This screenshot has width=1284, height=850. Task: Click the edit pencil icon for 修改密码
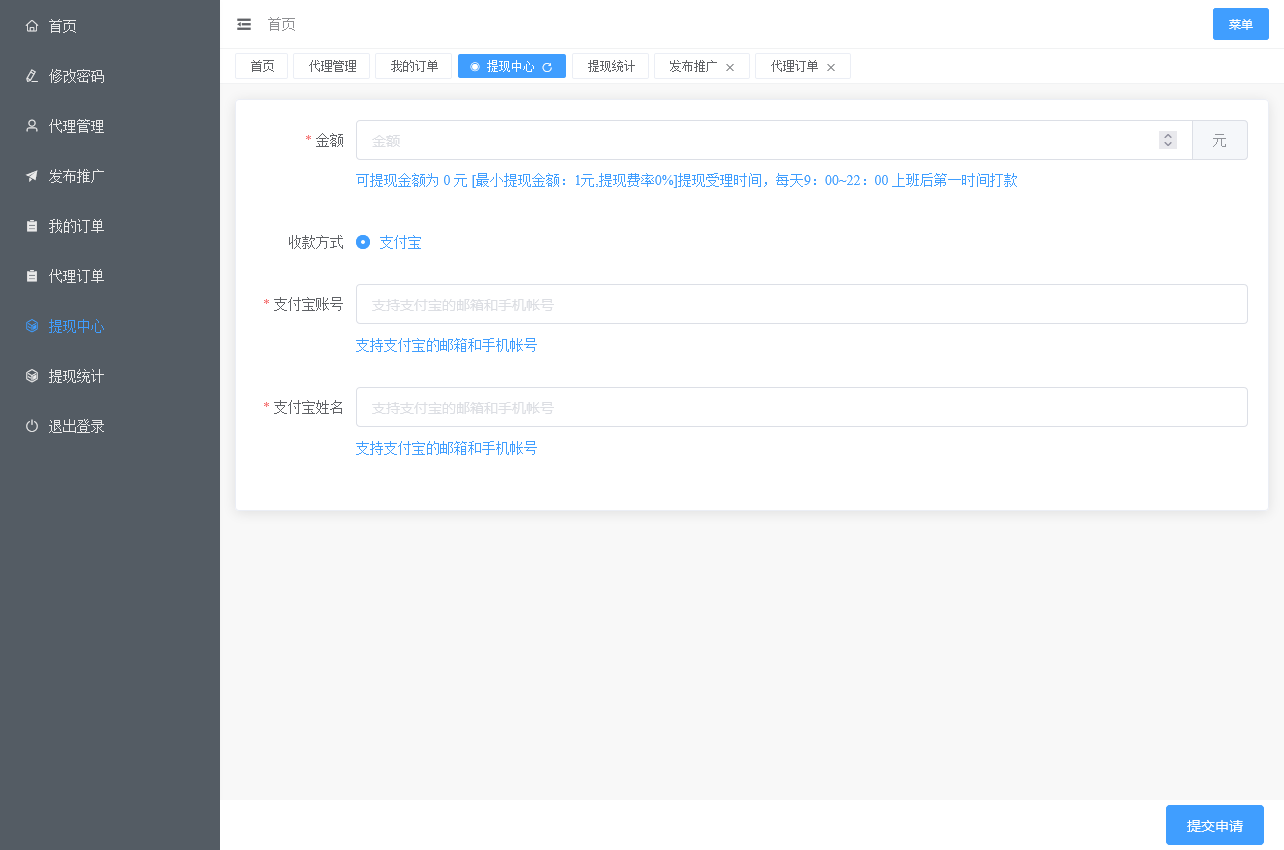click(32, 76)
